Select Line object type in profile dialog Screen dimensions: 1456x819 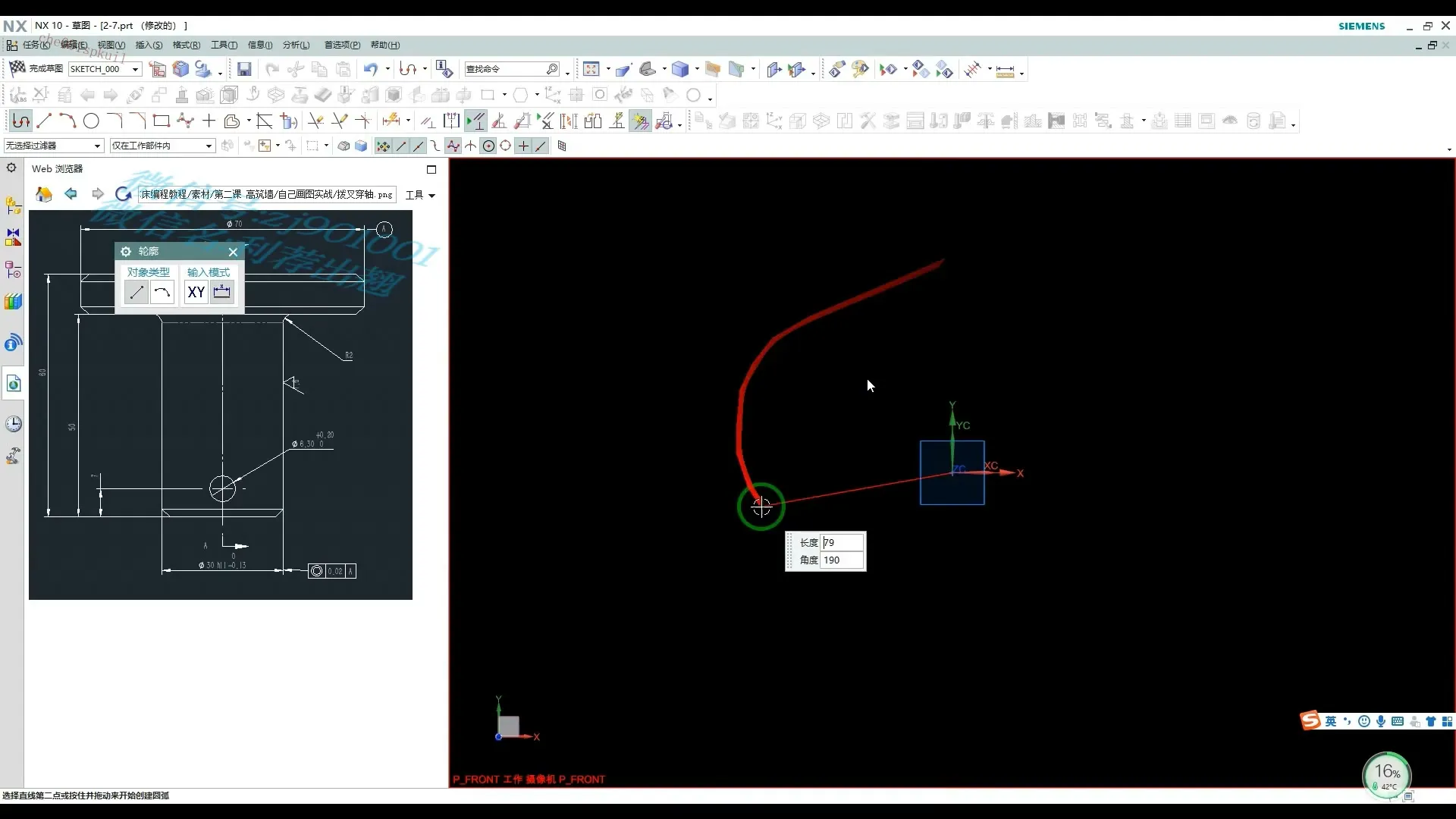pyautogui.click(x=136, y=292)
